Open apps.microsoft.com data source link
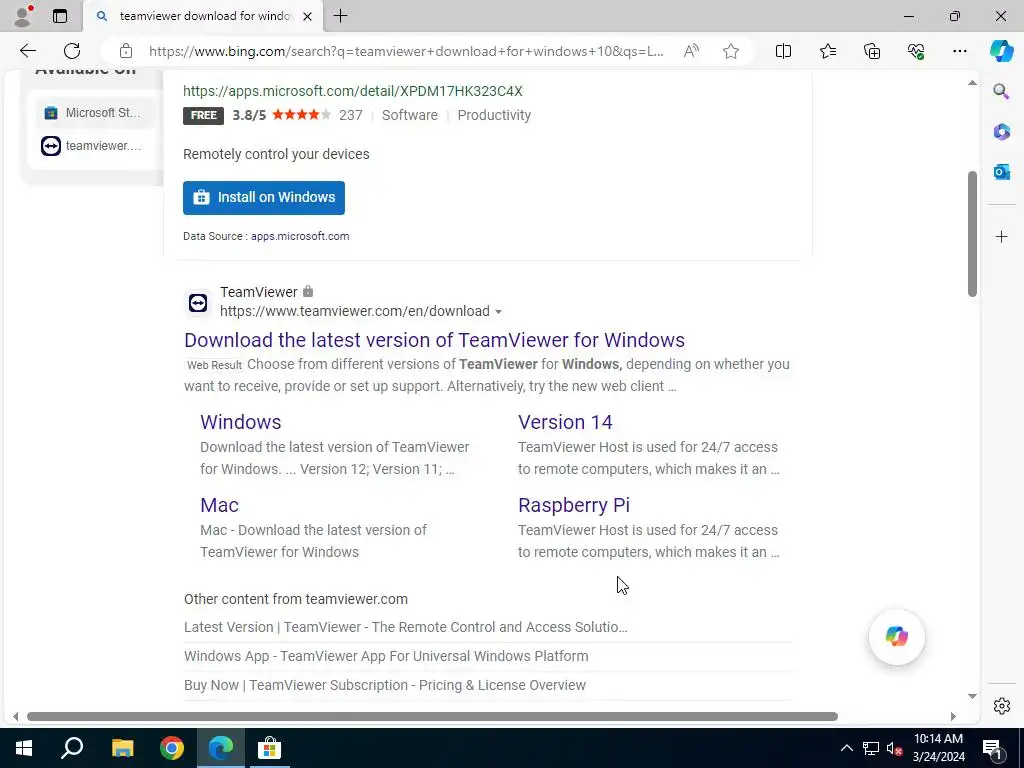 coord(300,236)
